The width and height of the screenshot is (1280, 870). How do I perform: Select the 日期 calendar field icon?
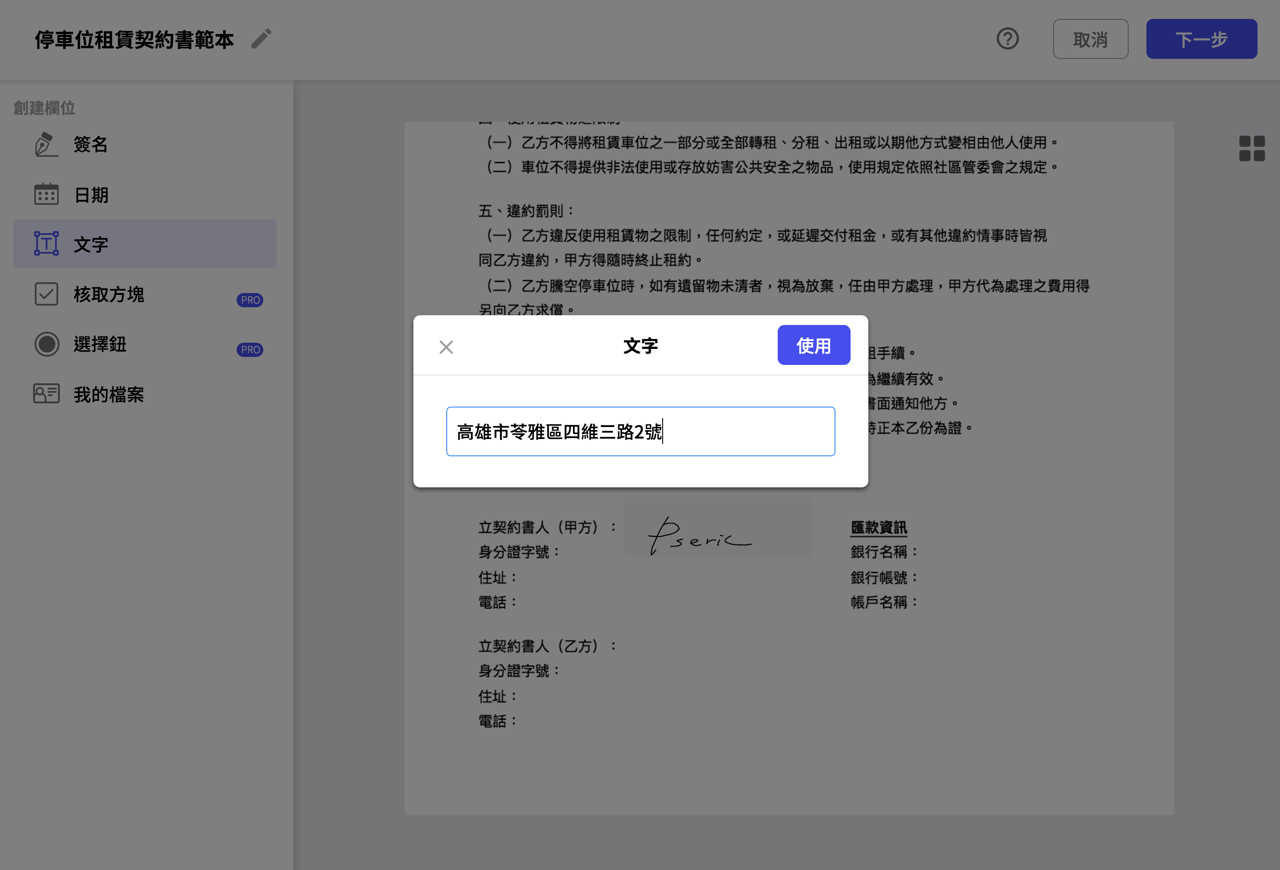point(46,195)
